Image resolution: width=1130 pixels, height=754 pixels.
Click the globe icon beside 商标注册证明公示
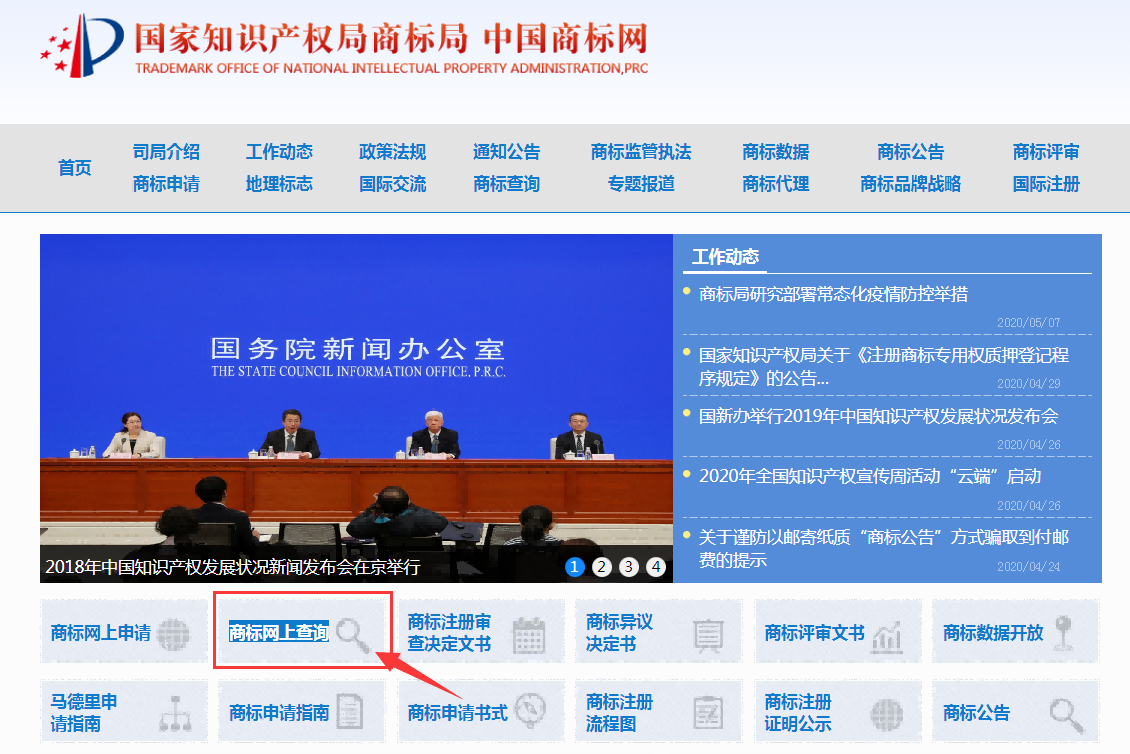[886, 715]
